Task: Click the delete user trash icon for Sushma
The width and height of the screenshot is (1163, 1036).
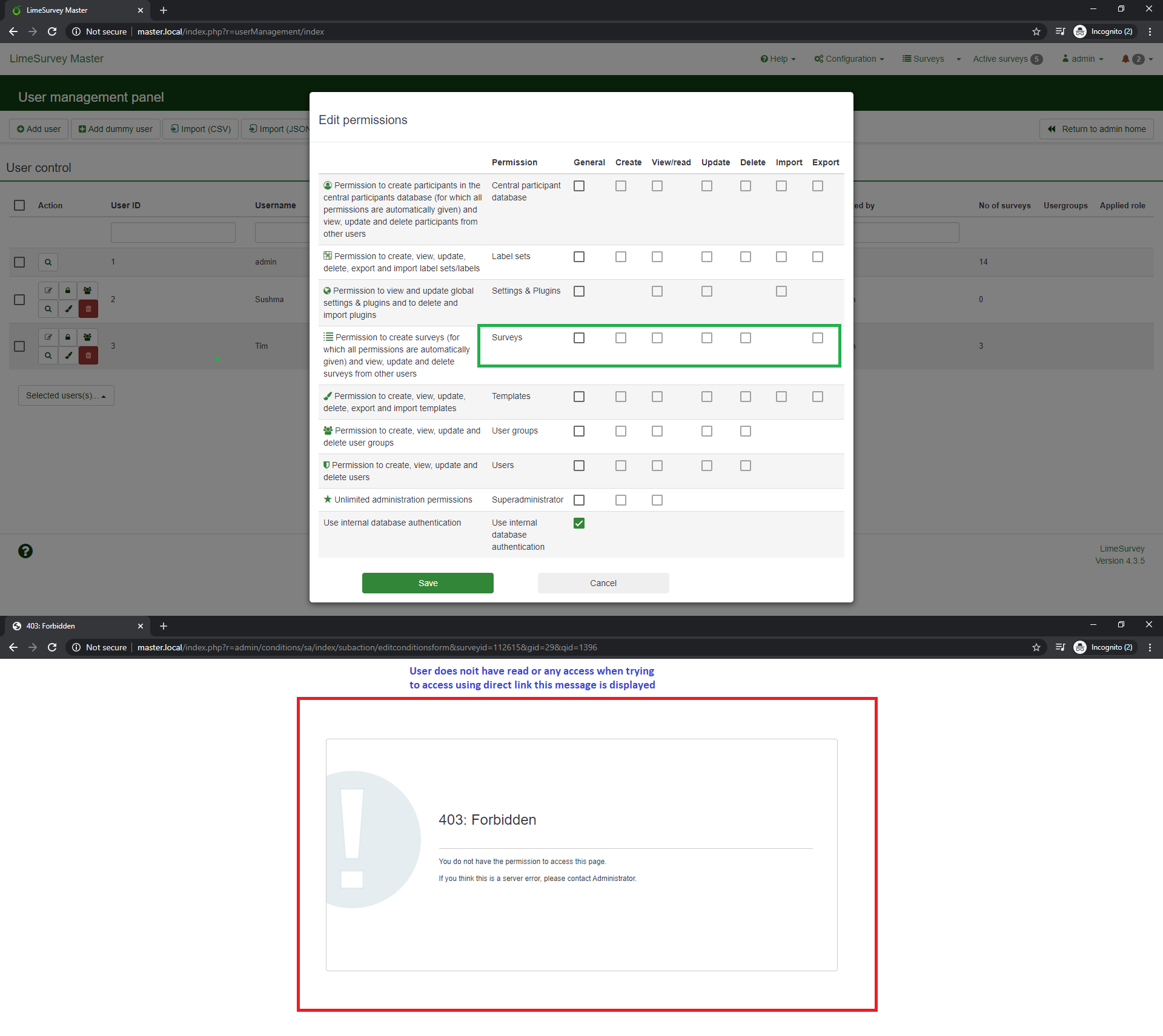Action: 88,309
